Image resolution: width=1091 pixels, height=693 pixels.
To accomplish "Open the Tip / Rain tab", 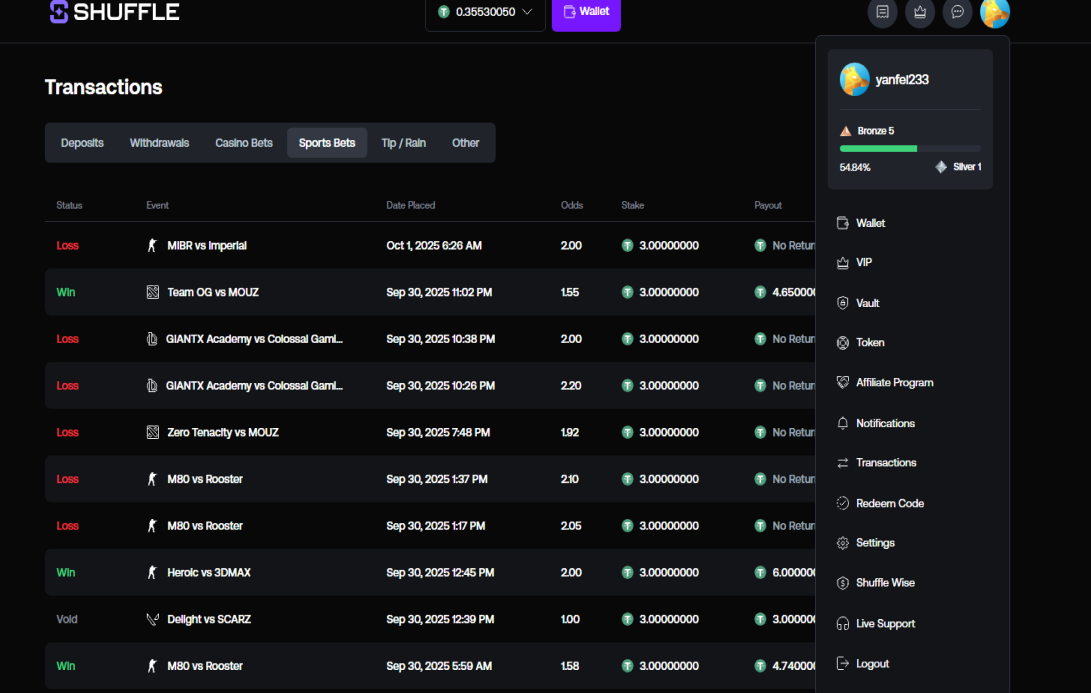I will point(403,143).
